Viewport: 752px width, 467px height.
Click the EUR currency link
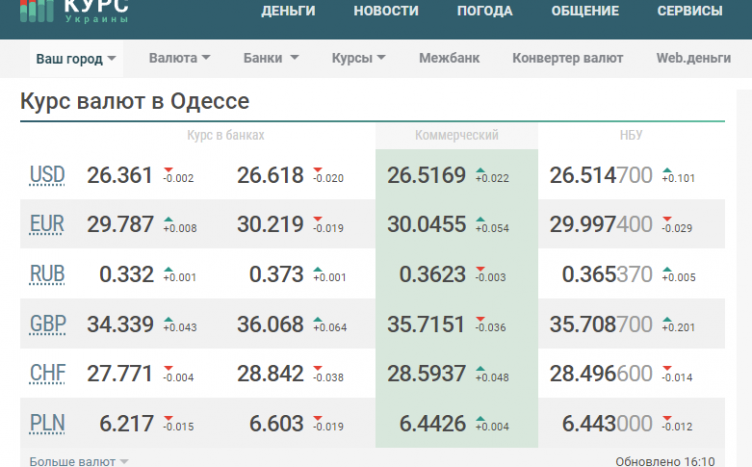47,225
